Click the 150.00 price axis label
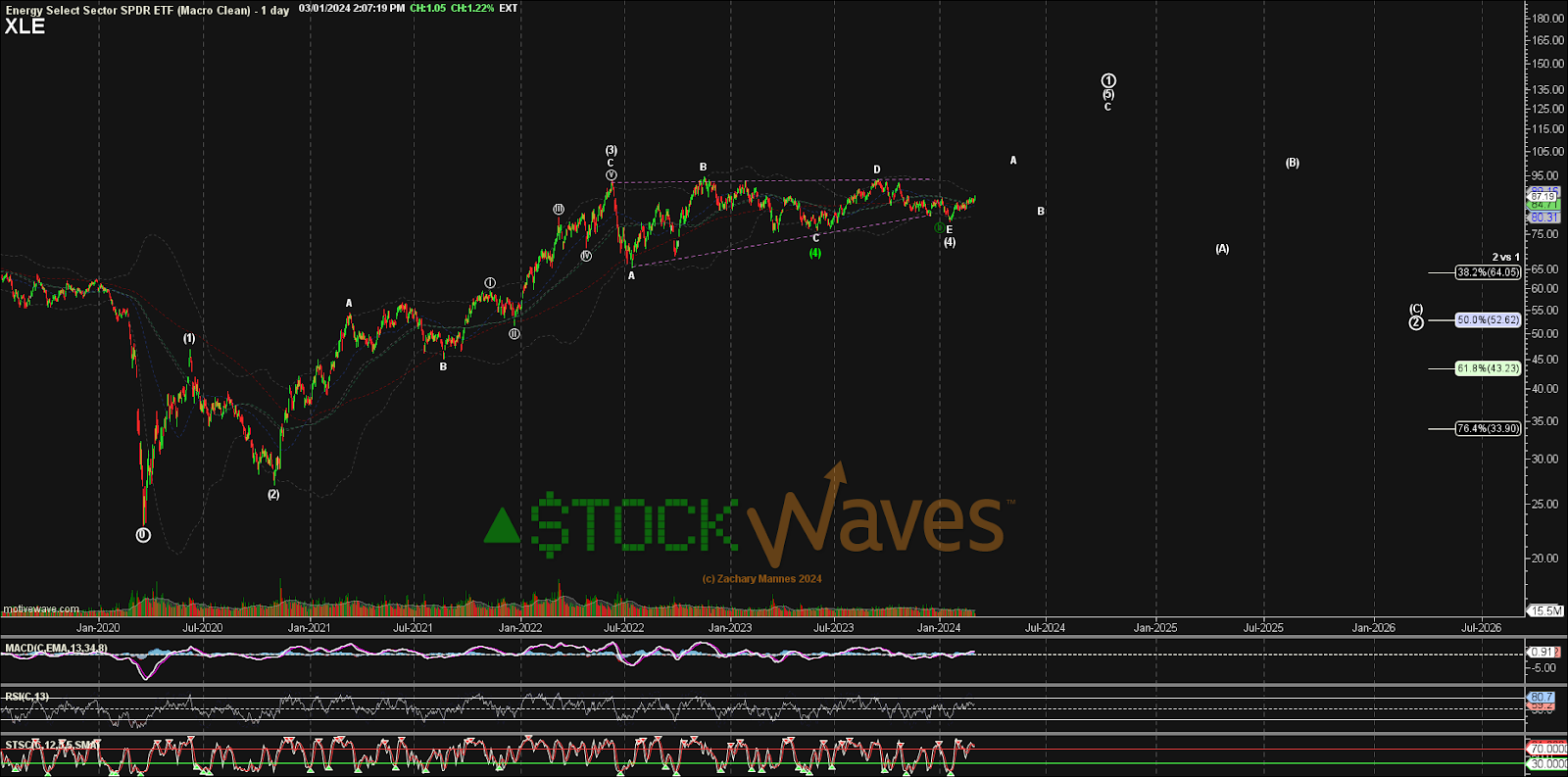The width and height of the screenshot is (1568, 777). click(1548, 64)
